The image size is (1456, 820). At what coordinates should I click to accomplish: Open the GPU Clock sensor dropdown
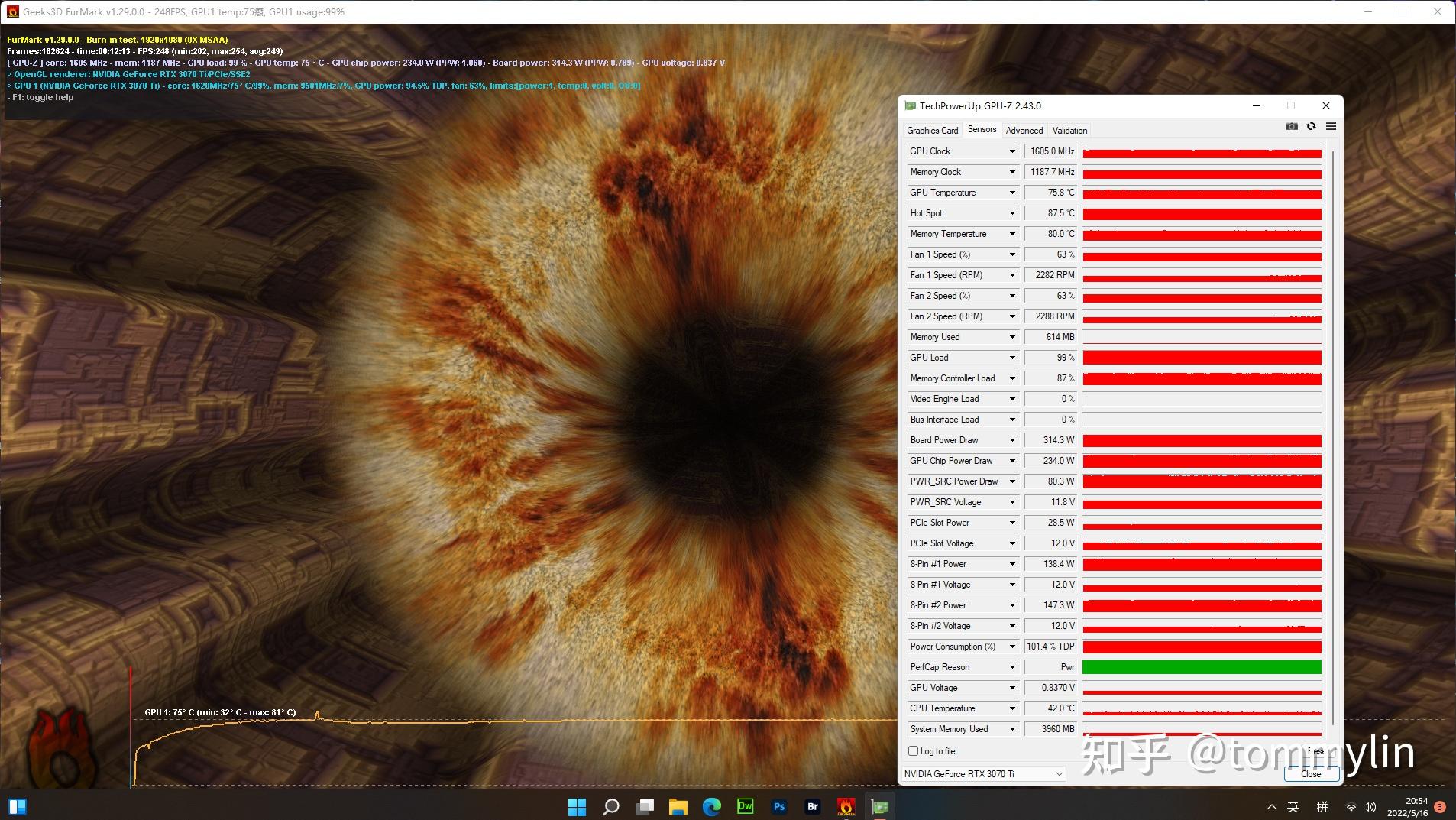click(x=1012, y=151)
